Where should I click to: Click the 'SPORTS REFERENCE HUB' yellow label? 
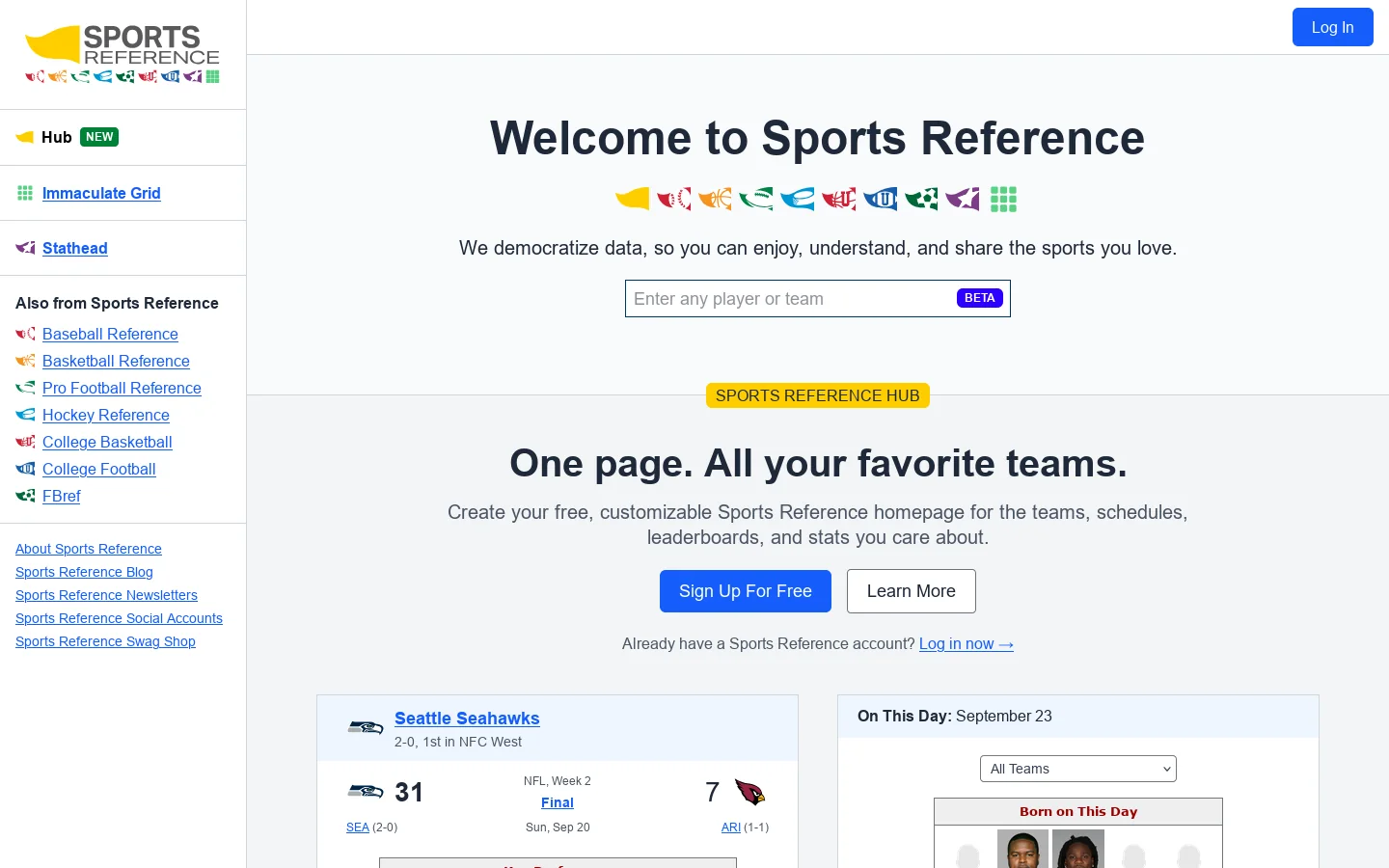pyautogui.click(x=818, y=395)
